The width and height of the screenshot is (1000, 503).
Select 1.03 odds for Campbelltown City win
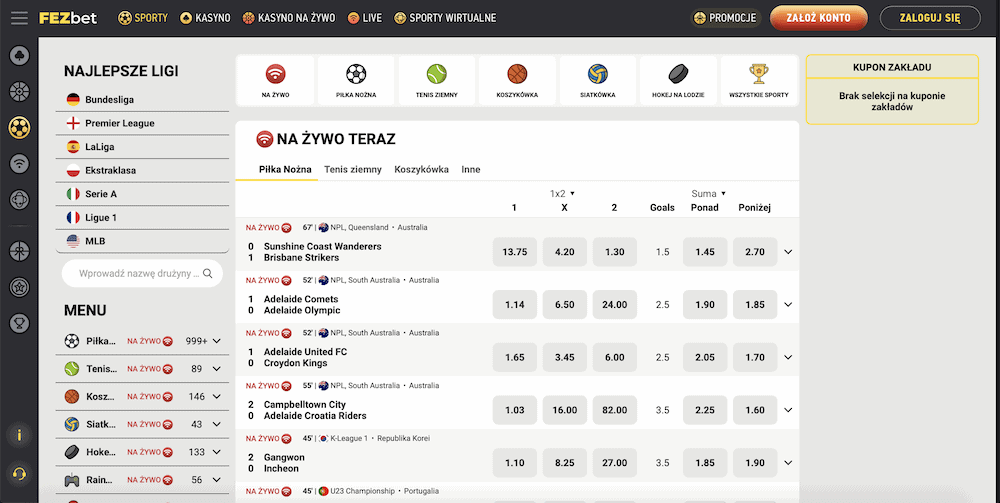click(x=515, y=410)
